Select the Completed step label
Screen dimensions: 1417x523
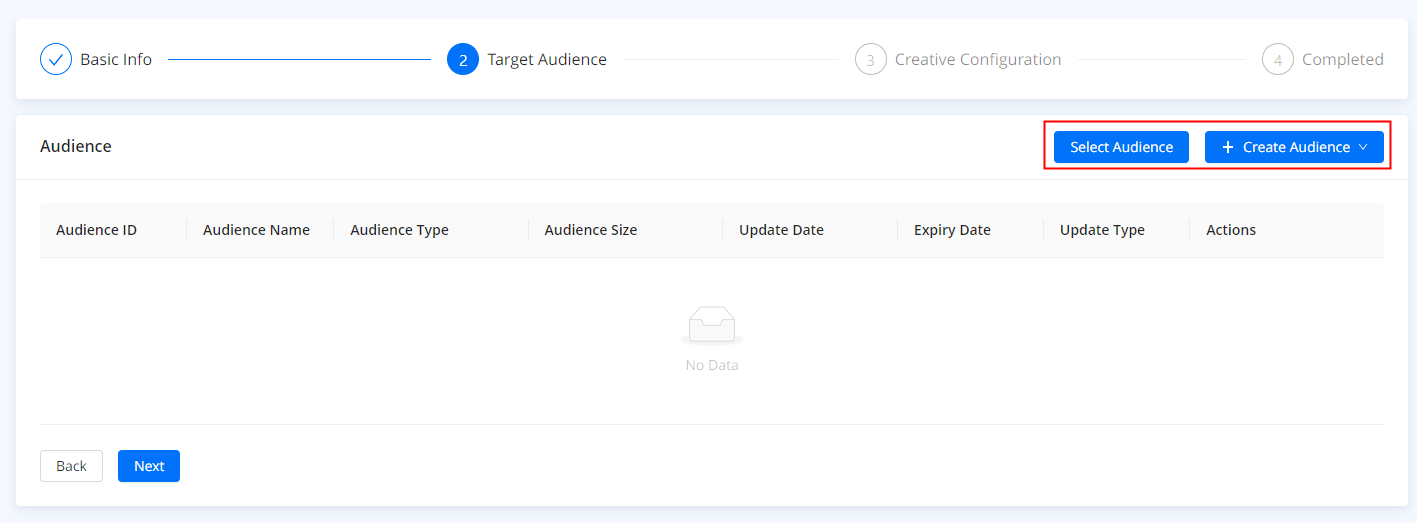point(1342,60)
